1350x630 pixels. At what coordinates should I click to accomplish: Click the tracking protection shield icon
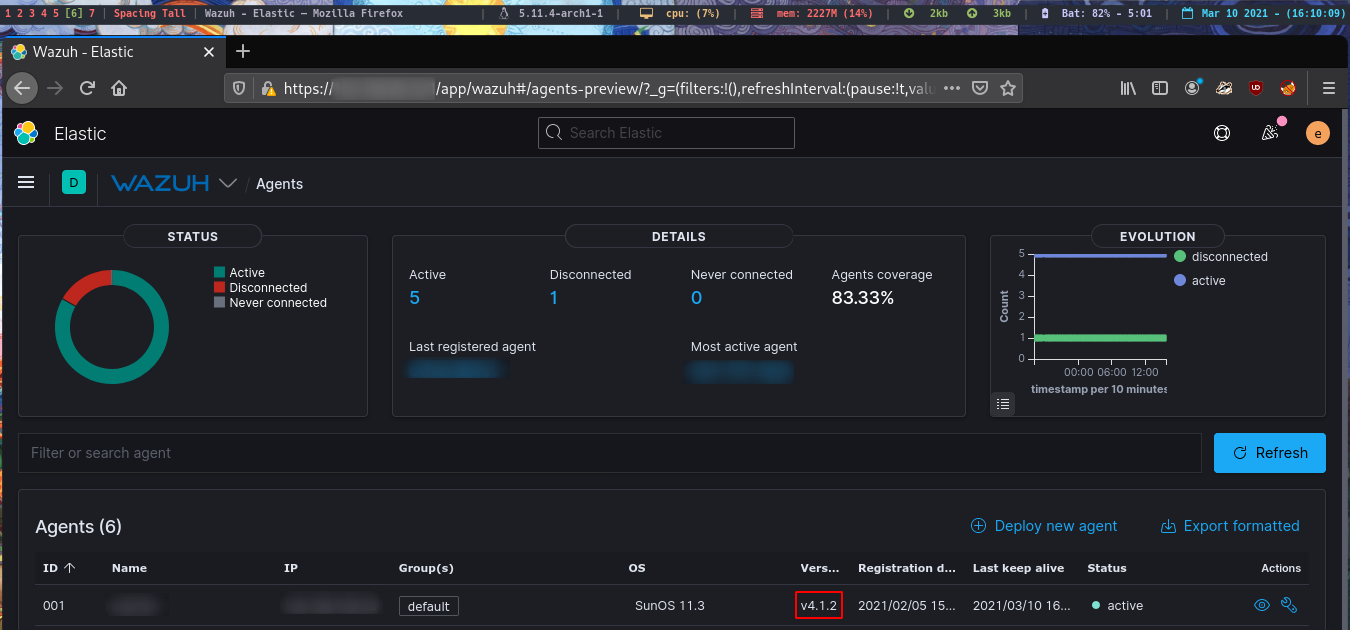pos(239,88)
